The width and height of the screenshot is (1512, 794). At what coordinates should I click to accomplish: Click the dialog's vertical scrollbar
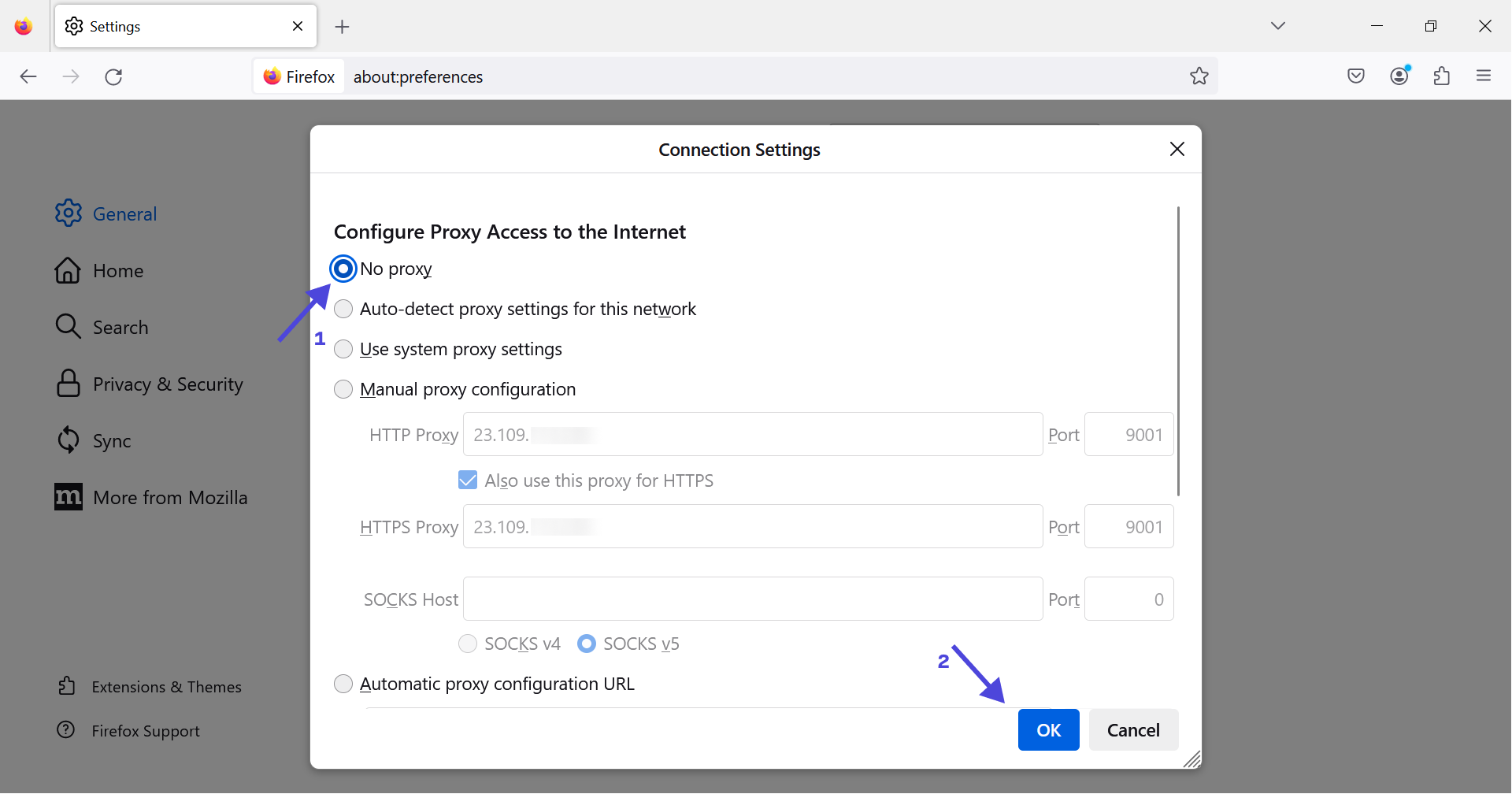(1178, 351)
